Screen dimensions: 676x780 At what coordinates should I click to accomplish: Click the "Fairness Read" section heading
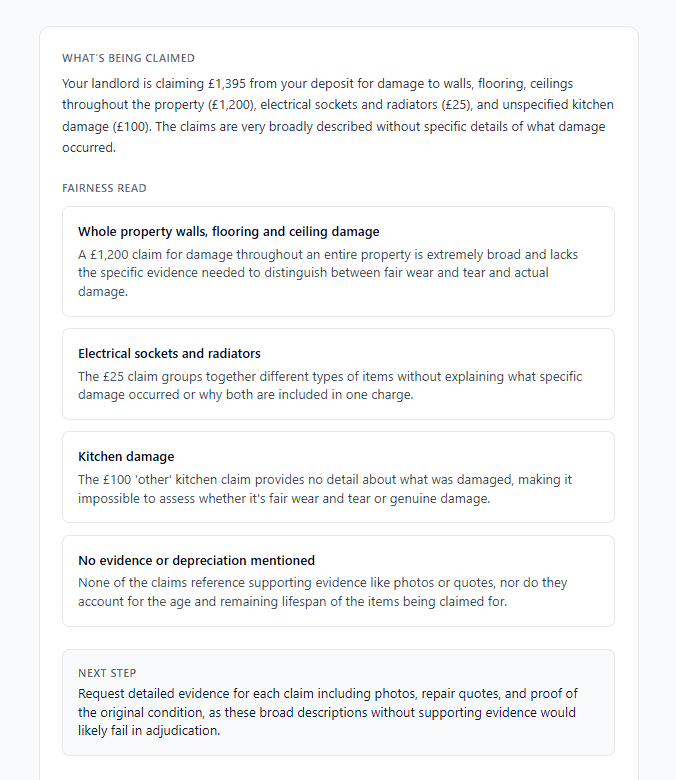(x=104, y=188)
